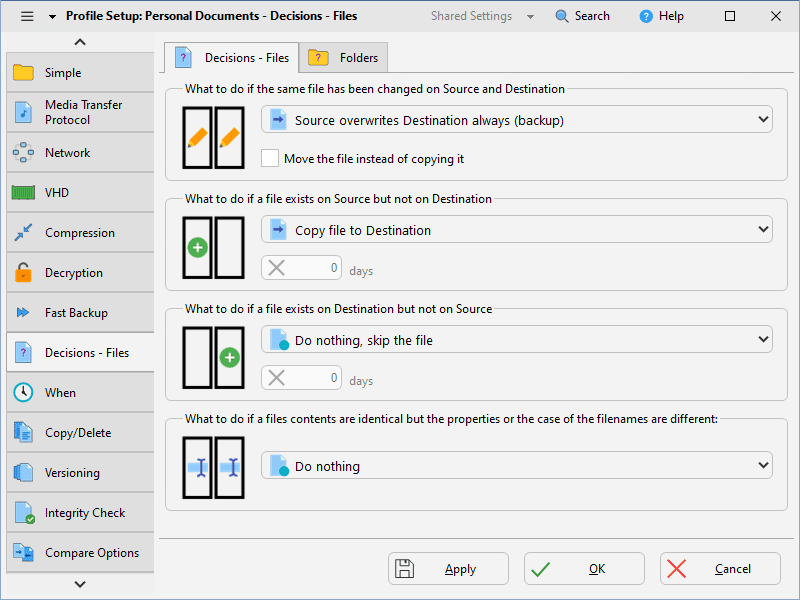Click the Fast Backup arrows icon
The width and height of the screenshot is (800, 600).
coord(23,312)
